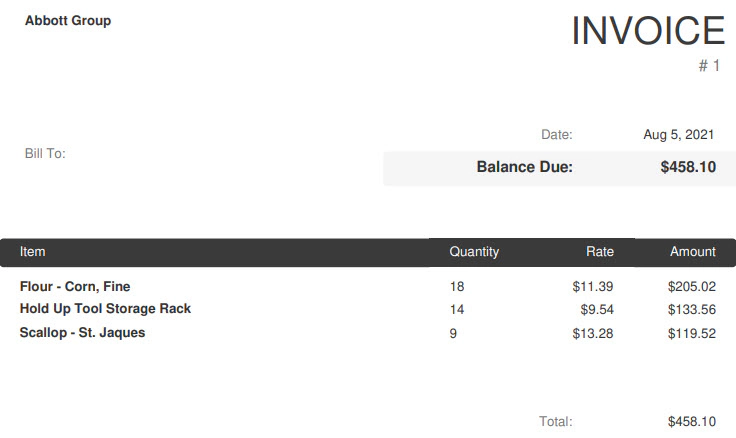Click the $9.54 rate value
The width and height of the screenshot is (736, 438).
[x=597, y=310]
